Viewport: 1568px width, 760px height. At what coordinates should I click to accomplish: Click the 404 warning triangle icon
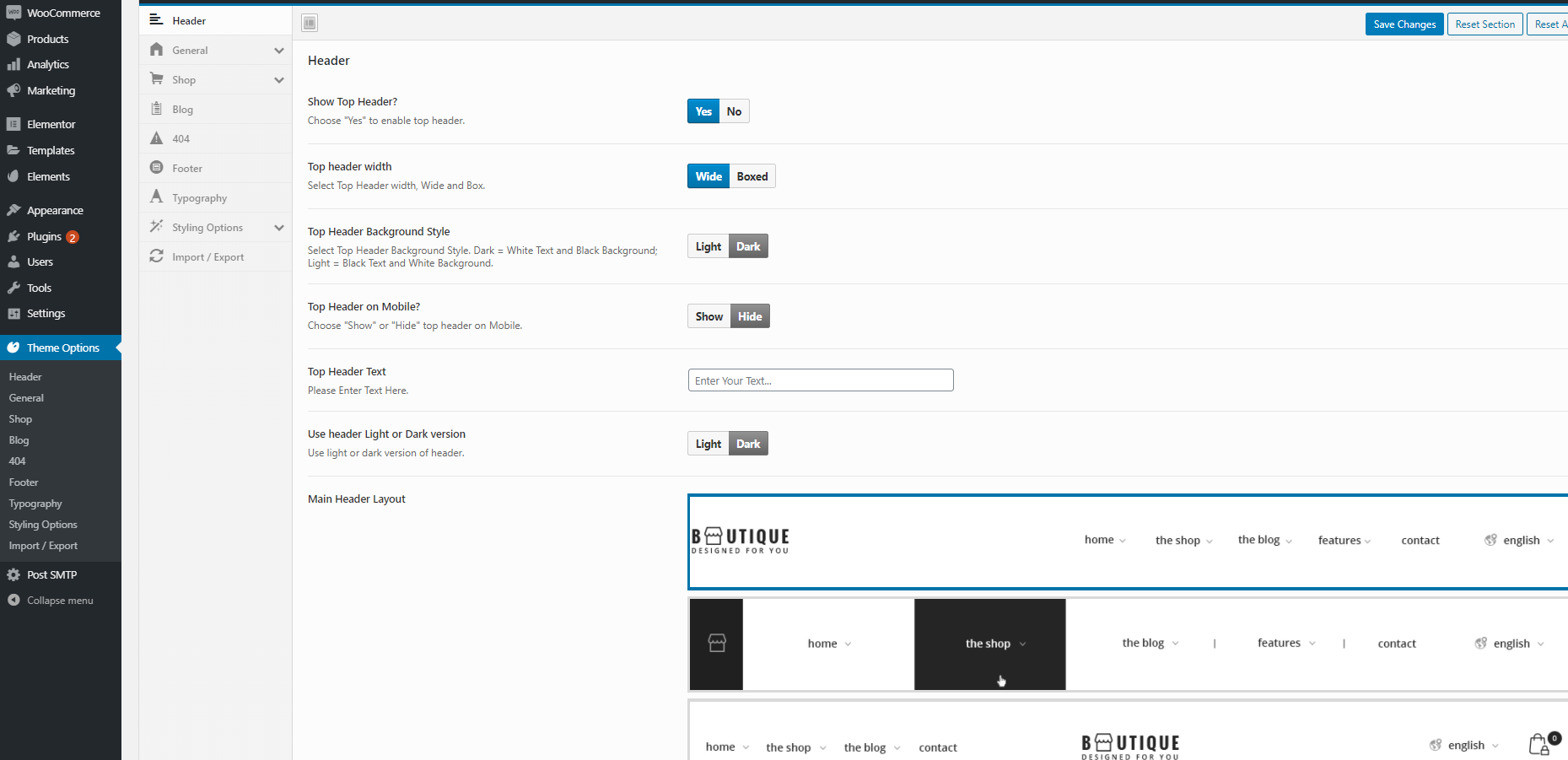pos(156,138)
